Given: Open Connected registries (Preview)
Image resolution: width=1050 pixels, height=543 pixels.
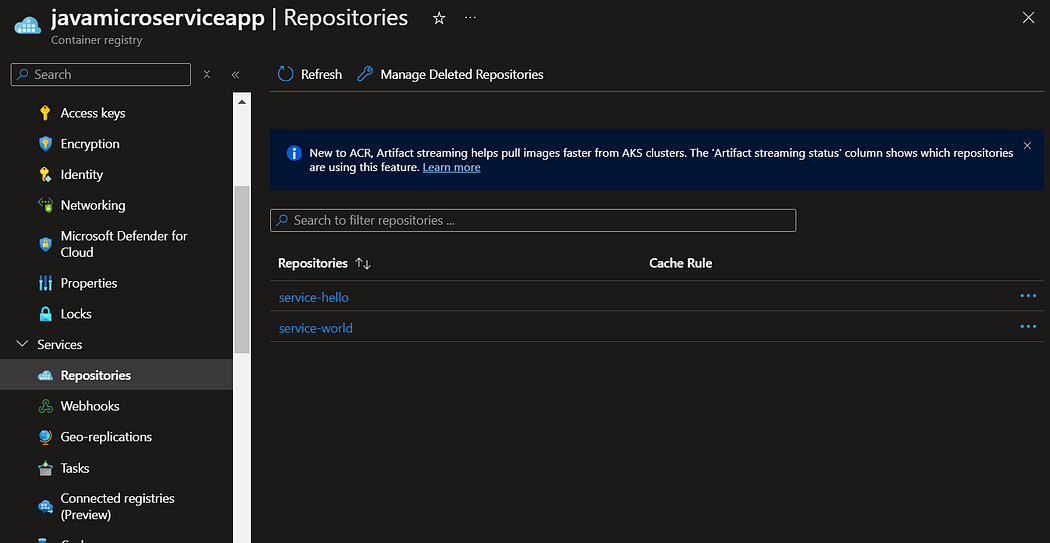Looking at the screenshot, I should (x=117, y=507).
